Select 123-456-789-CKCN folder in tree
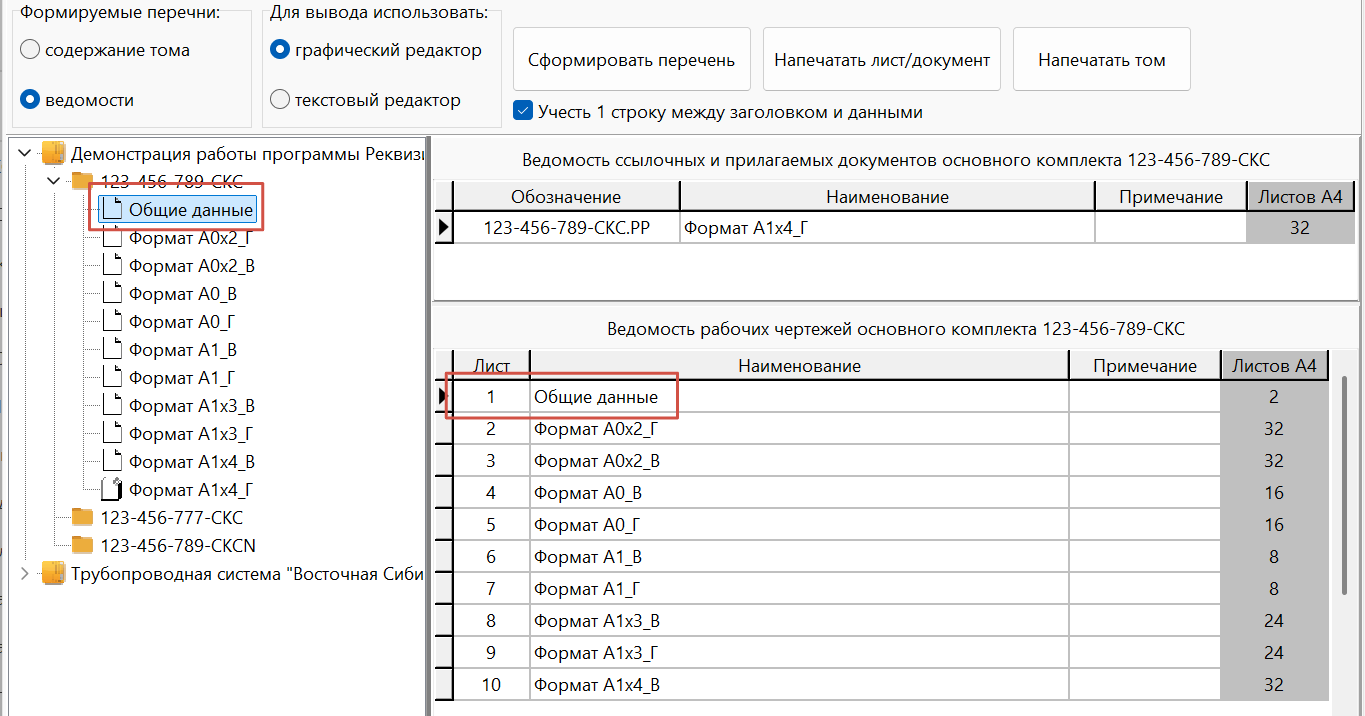 178,545
